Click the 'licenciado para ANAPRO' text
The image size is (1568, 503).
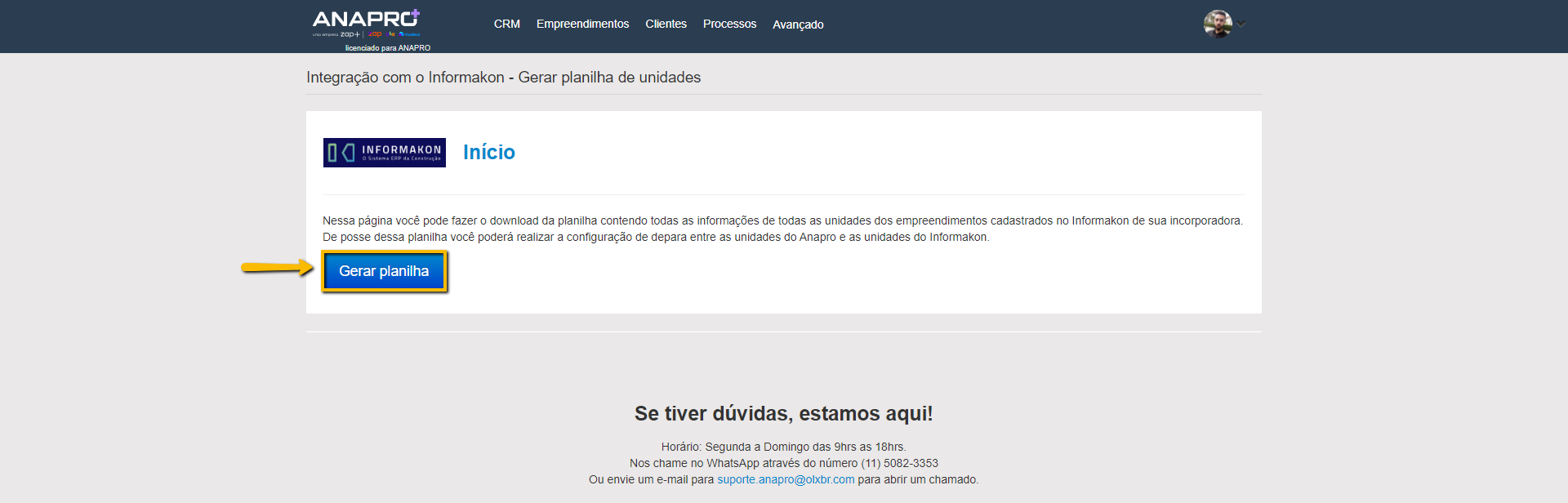click(x=387, y=48)
